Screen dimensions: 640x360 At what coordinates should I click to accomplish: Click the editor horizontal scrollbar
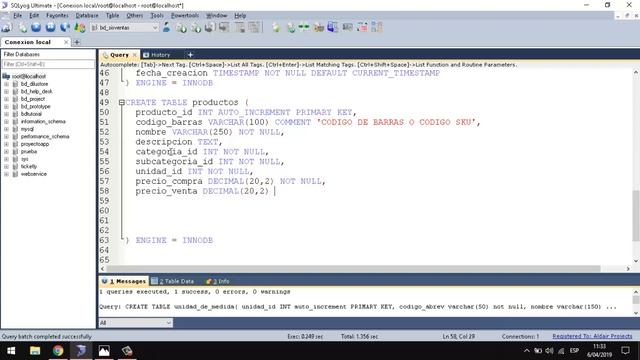point(353,269)
